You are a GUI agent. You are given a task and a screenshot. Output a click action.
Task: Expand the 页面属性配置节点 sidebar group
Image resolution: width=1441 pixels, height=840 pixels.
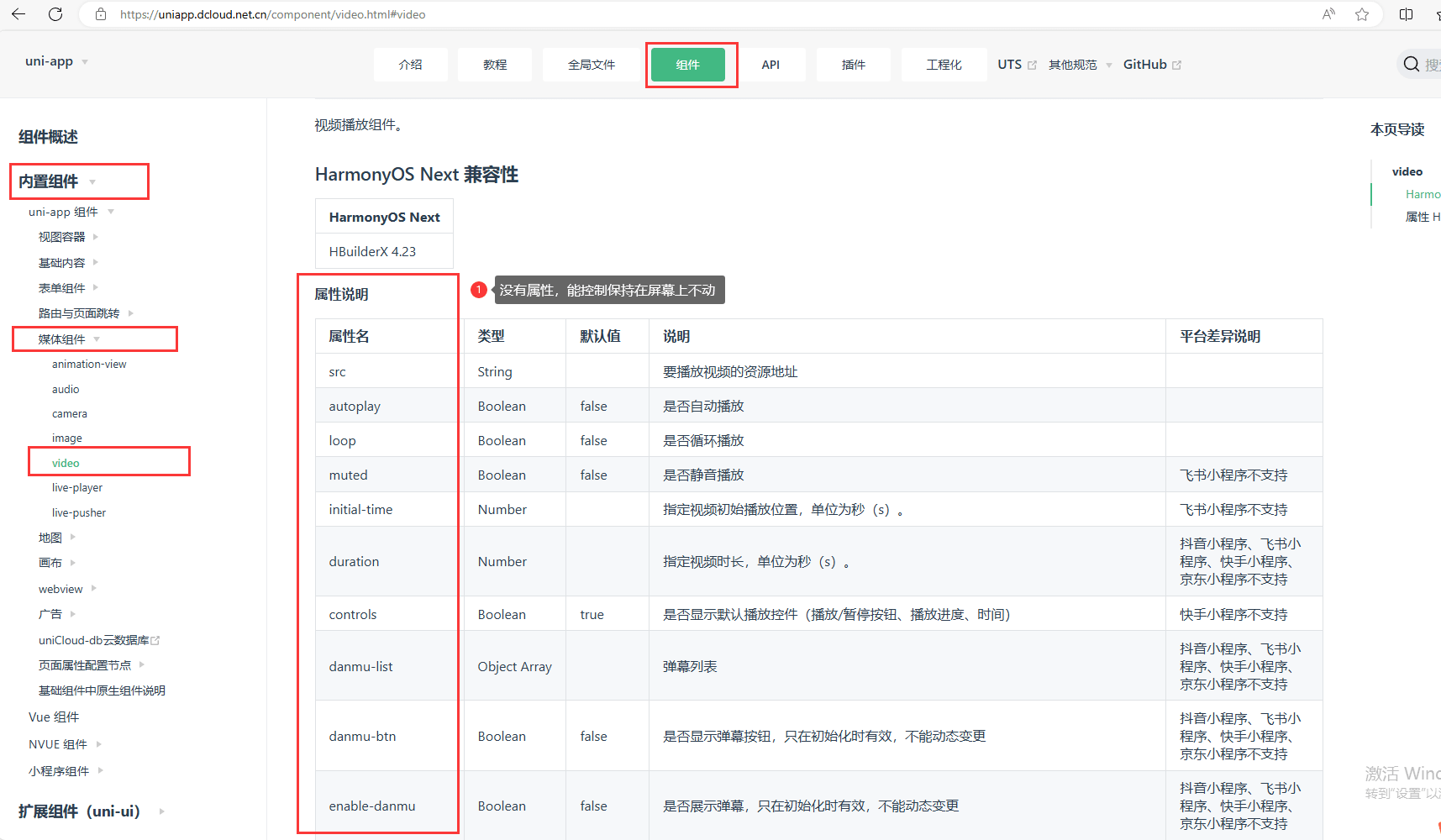click(x=92, y=665)
